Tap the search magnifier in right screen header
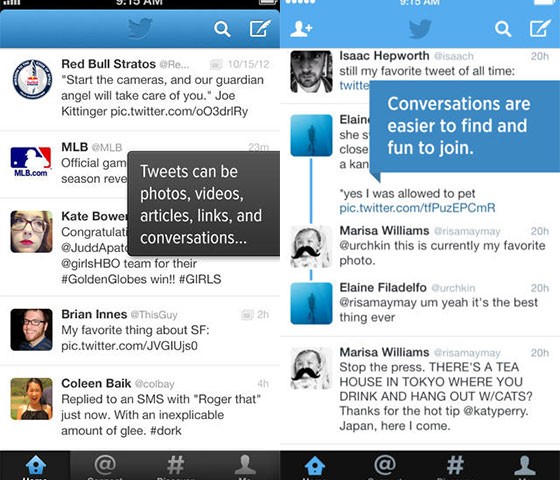The height and width of the screenshot is (480, 560). pyautogui.click(x=503, y=29)
